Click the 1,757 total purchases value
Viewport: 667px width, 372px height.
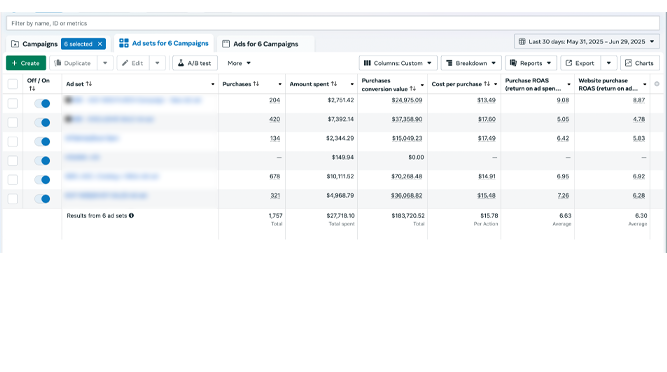click(x=276, y=216)
